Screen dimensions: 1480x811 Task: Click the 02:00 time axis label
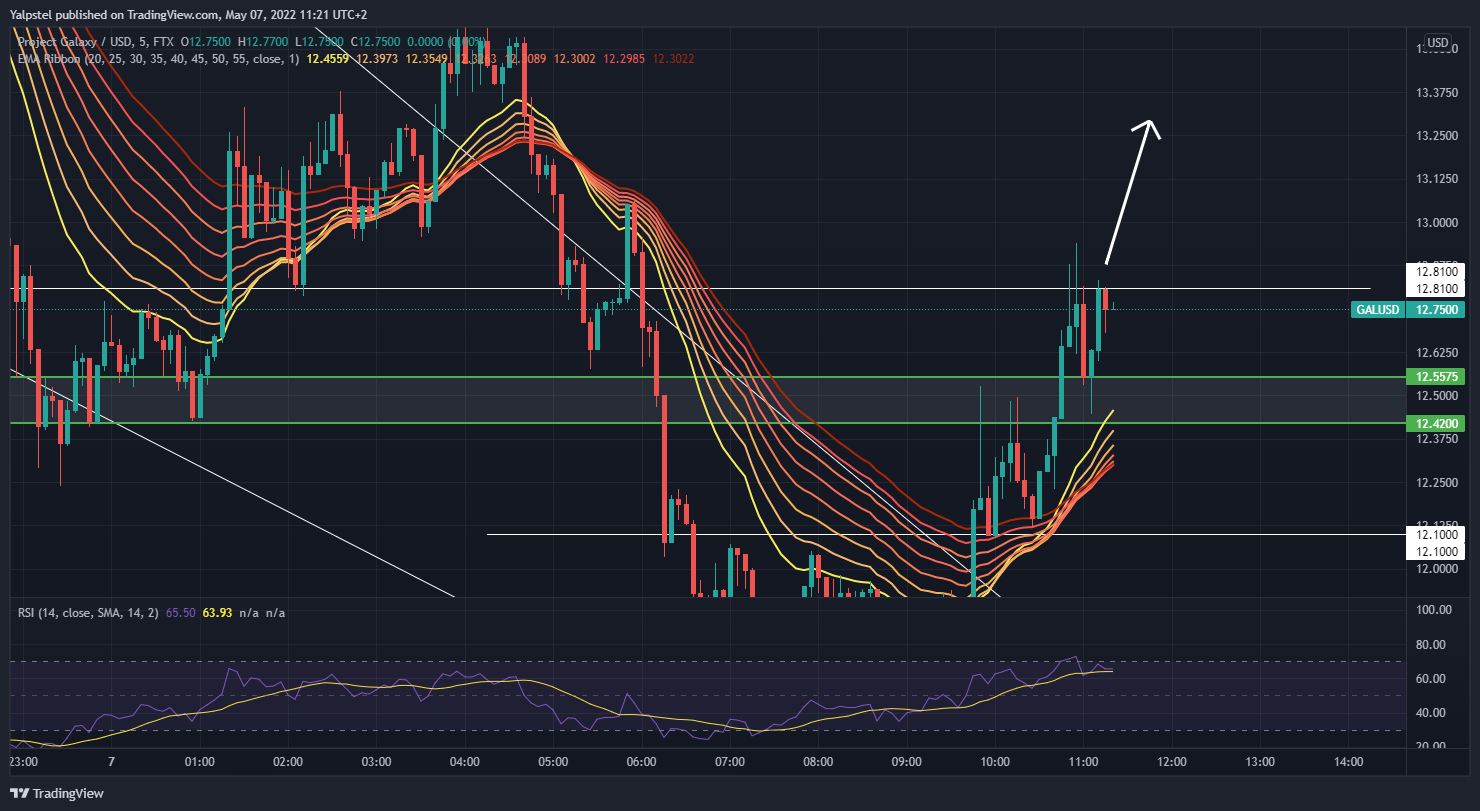[288, 762]
